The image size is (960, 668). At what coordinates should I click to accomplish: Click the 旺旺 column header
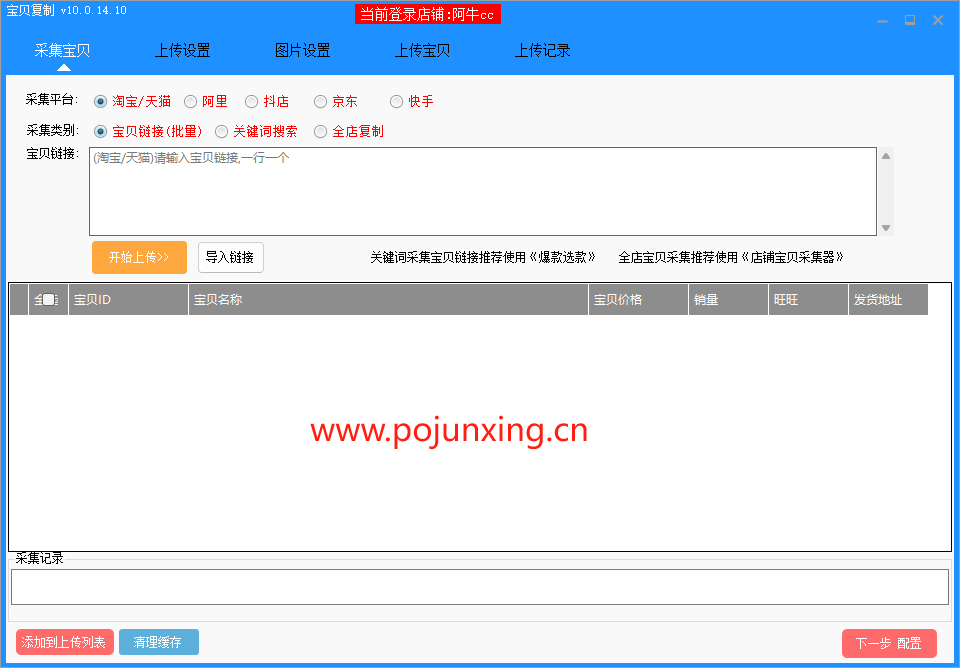point(808,299)
